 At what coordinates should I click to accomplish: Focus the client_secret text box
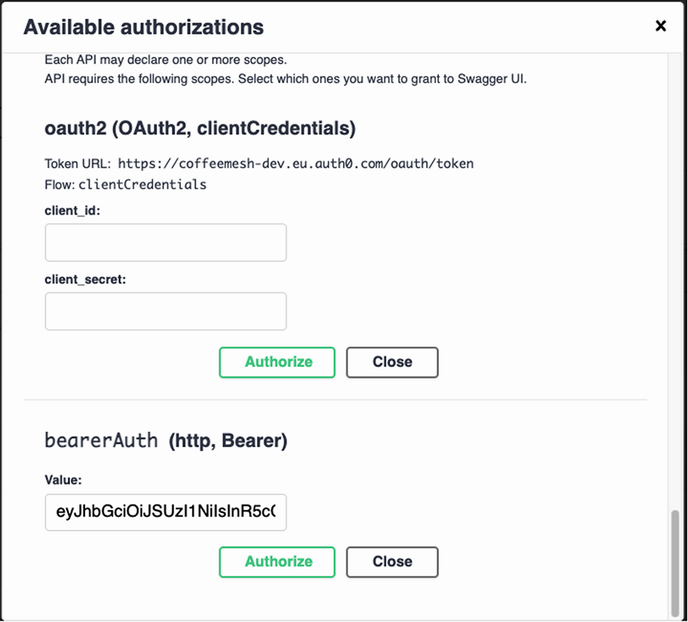click(x=166, y=311)
